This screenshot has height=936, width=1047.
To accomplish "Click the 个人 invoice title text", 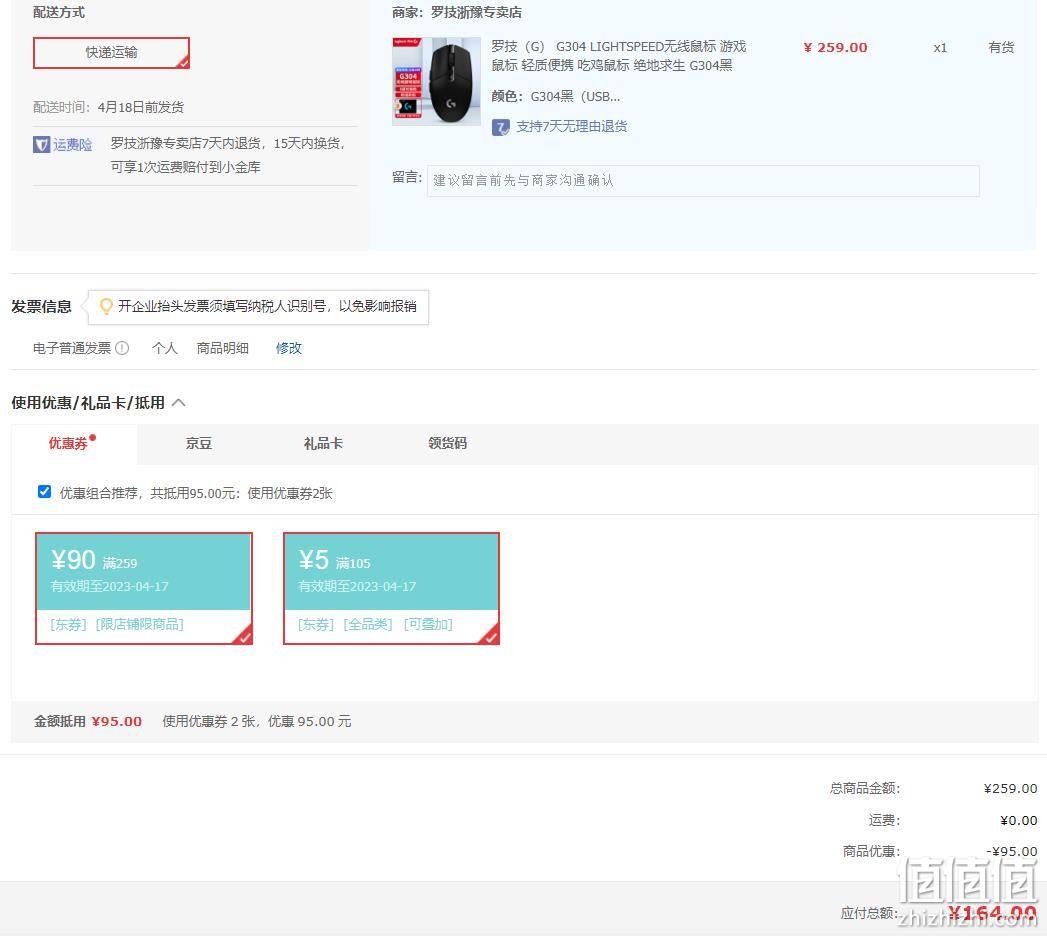I will 164,348.
